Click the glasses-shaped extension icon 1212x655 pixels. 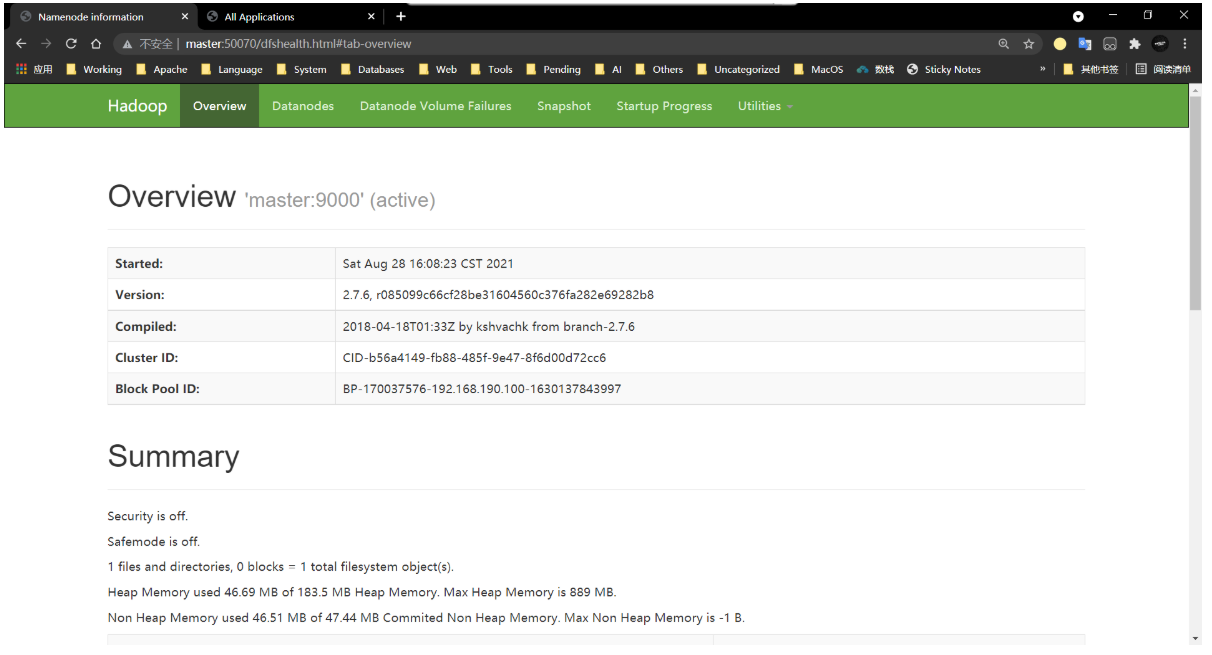[x=1110, y=44]
